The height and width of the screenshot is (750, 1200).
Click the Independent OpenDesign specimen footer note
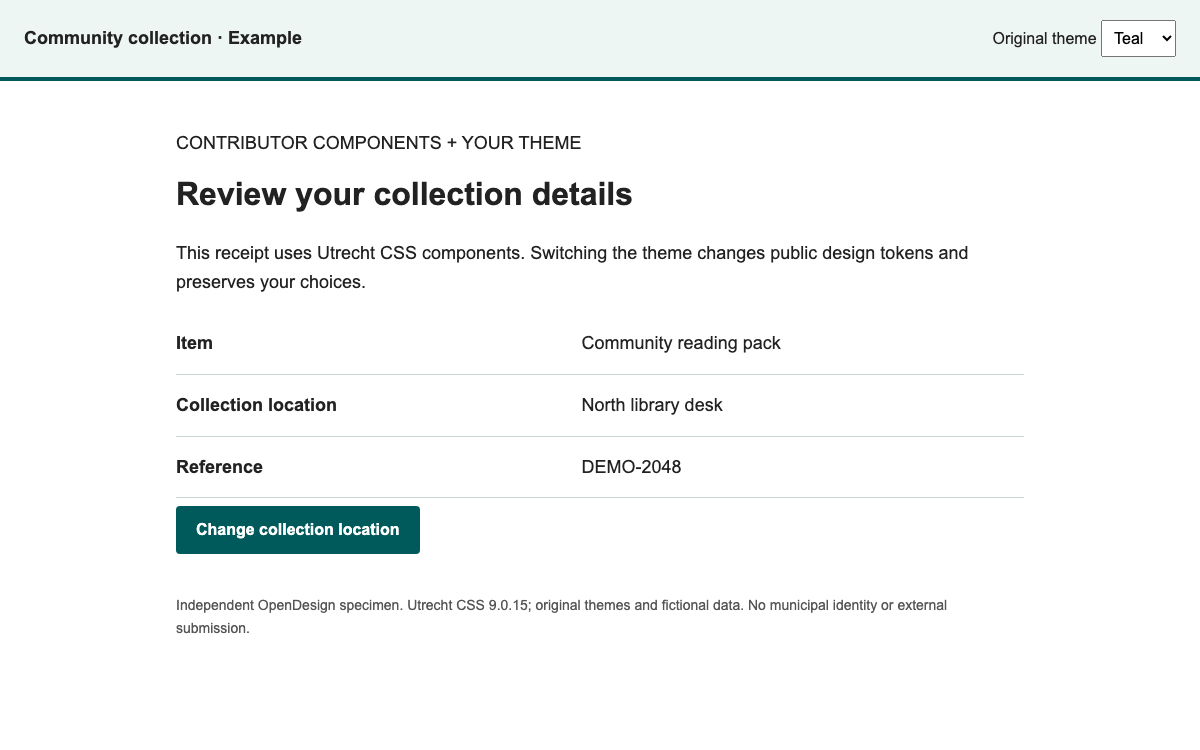(x=561, y=617)
